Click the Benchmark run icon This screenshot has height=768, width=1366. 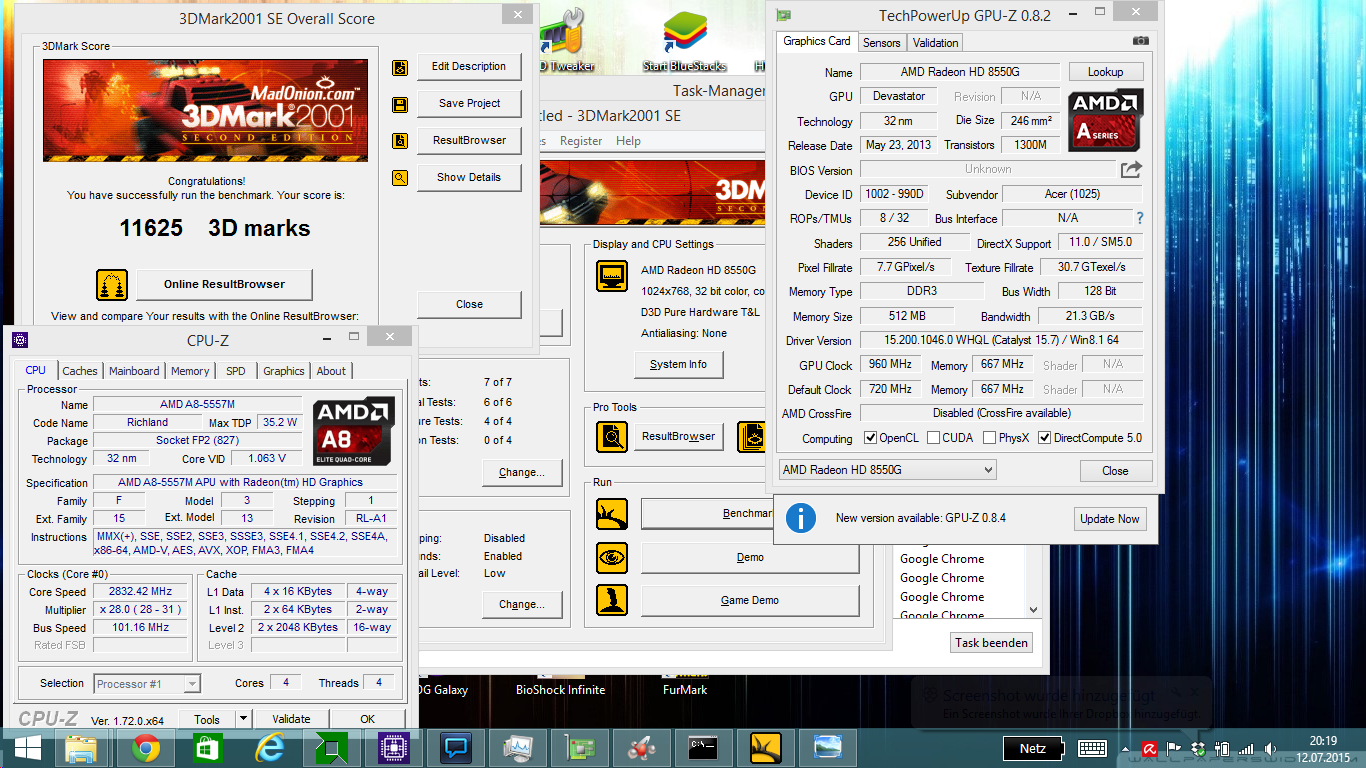pos(612,514)
